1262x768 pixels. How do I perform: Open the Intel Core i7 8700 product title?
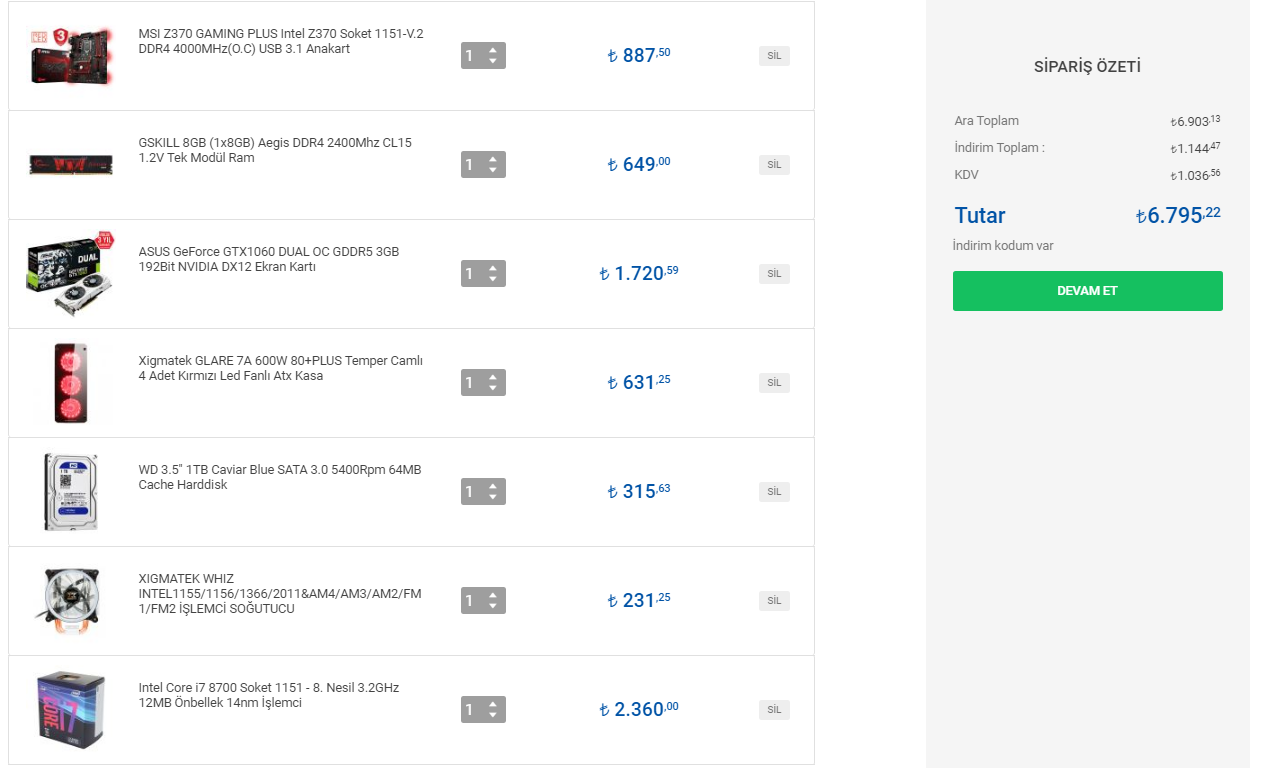point(268,695)
